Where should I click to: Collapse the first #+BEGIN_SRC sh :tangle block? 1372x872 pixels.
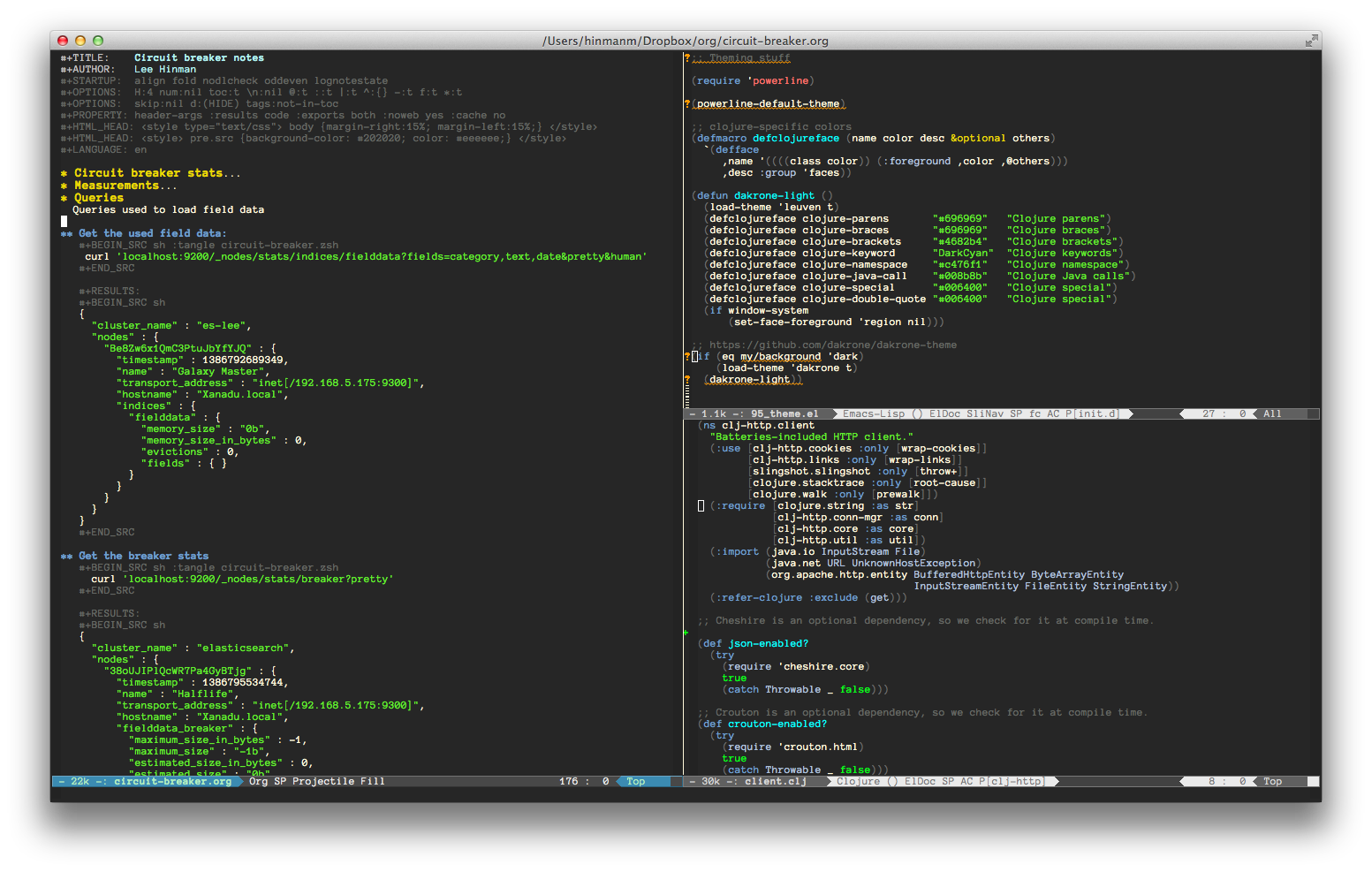(x=208, y=246)
